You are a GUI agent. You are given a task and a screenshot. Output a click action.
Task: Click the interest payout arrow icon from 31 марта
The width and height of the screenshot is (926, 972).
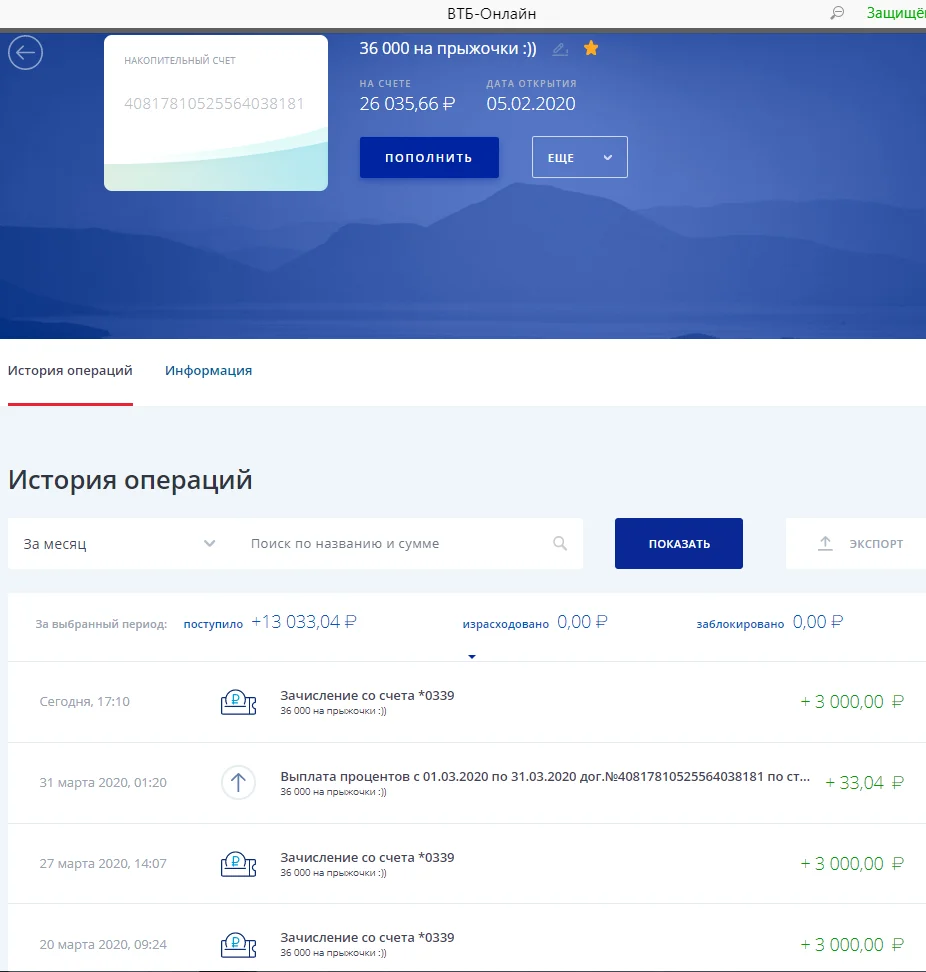tap(237, 782)
